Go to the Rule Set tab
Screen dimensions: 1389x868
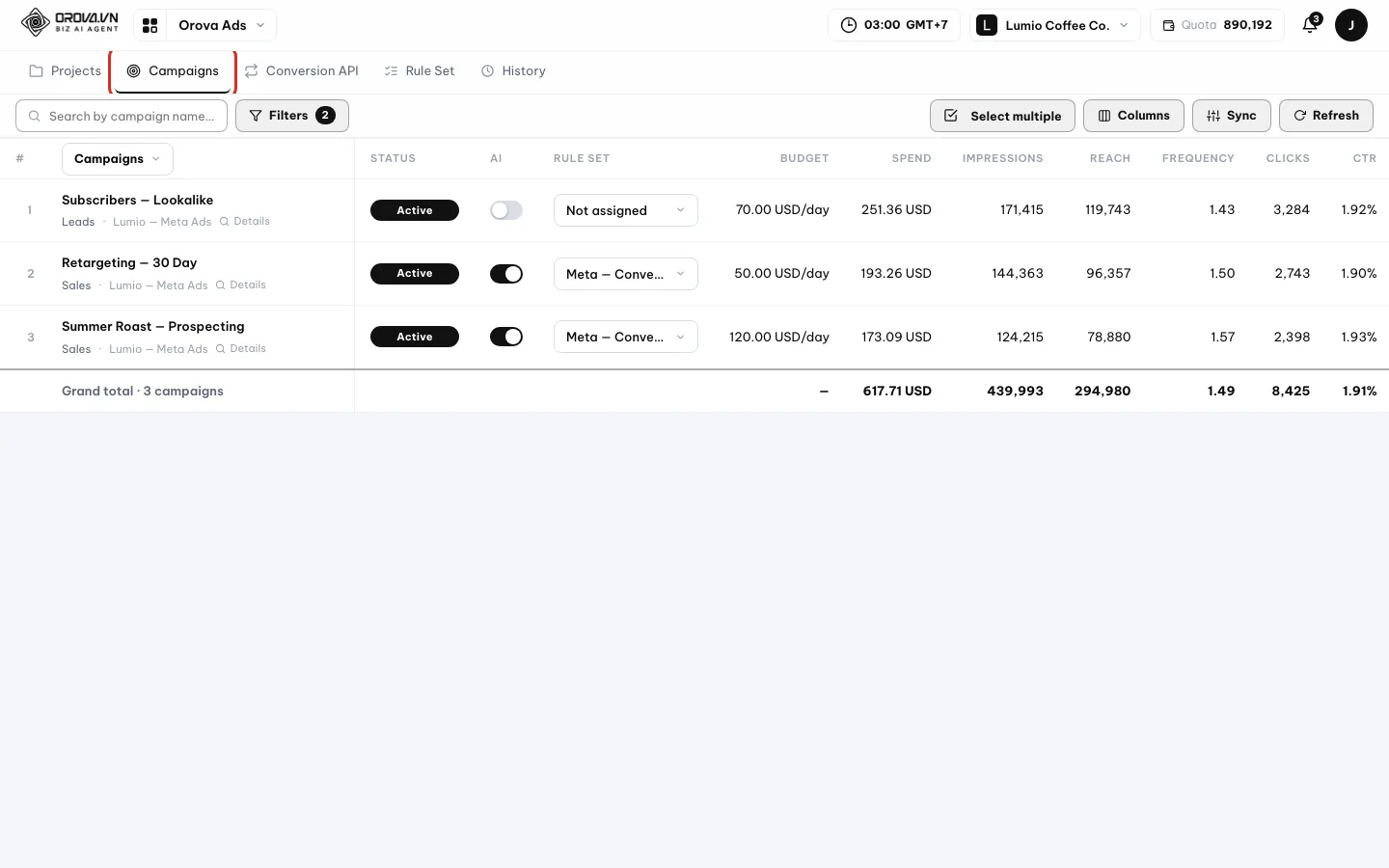419,71
